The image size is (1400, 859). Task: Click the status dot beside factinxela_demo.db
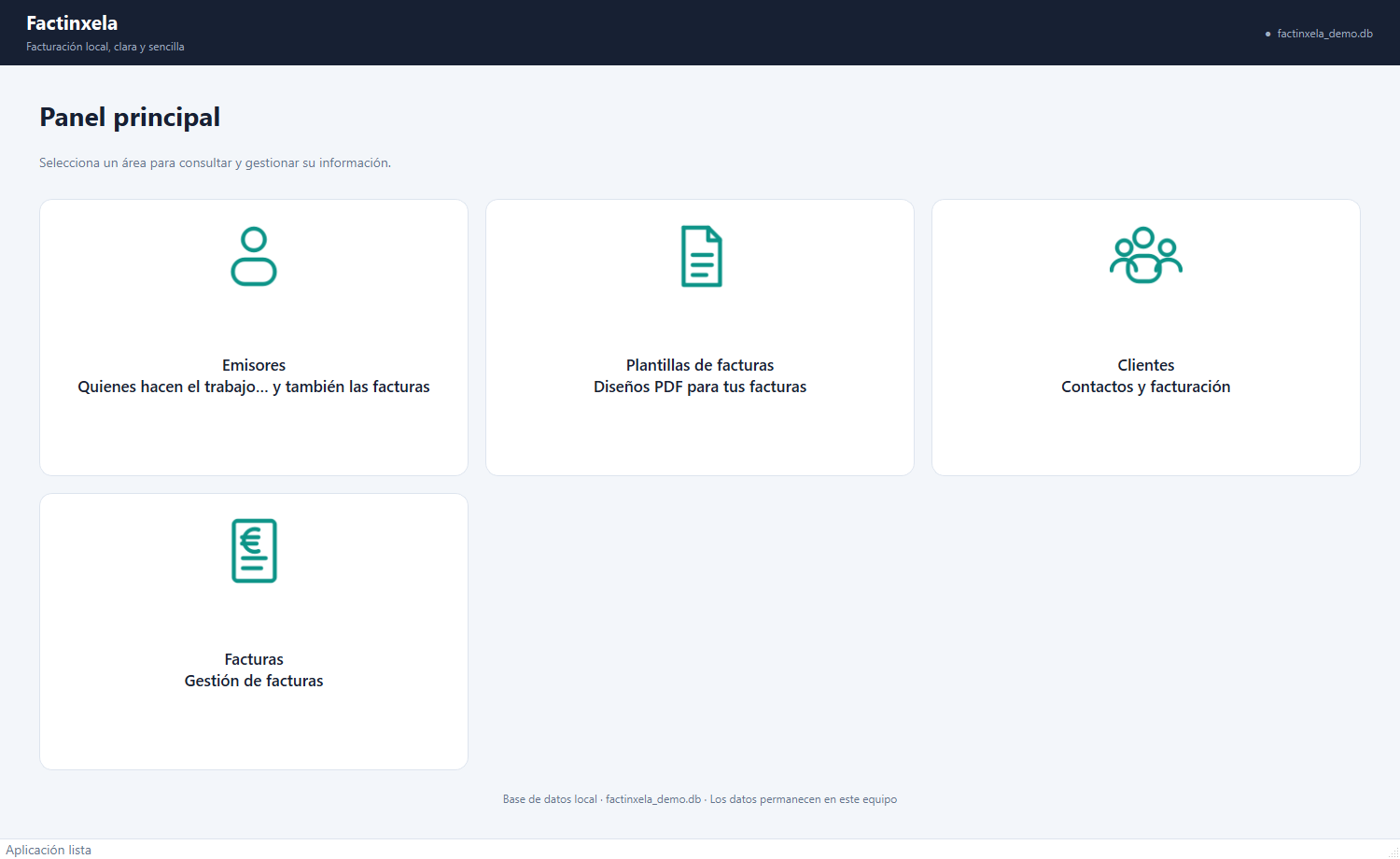tap(1267, 34)
